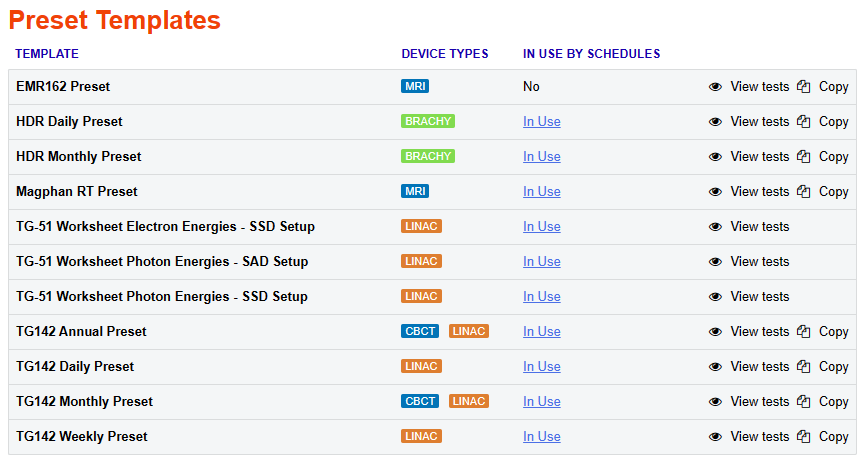Click the eye icon for EMR162 Preset

coord(715,87)
